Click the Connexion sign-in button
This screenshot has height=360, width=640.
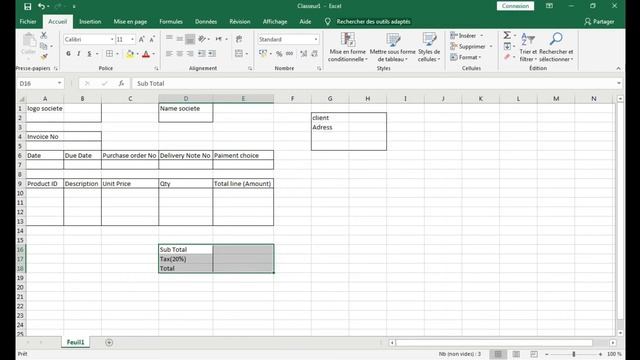(x=515, y=6)
